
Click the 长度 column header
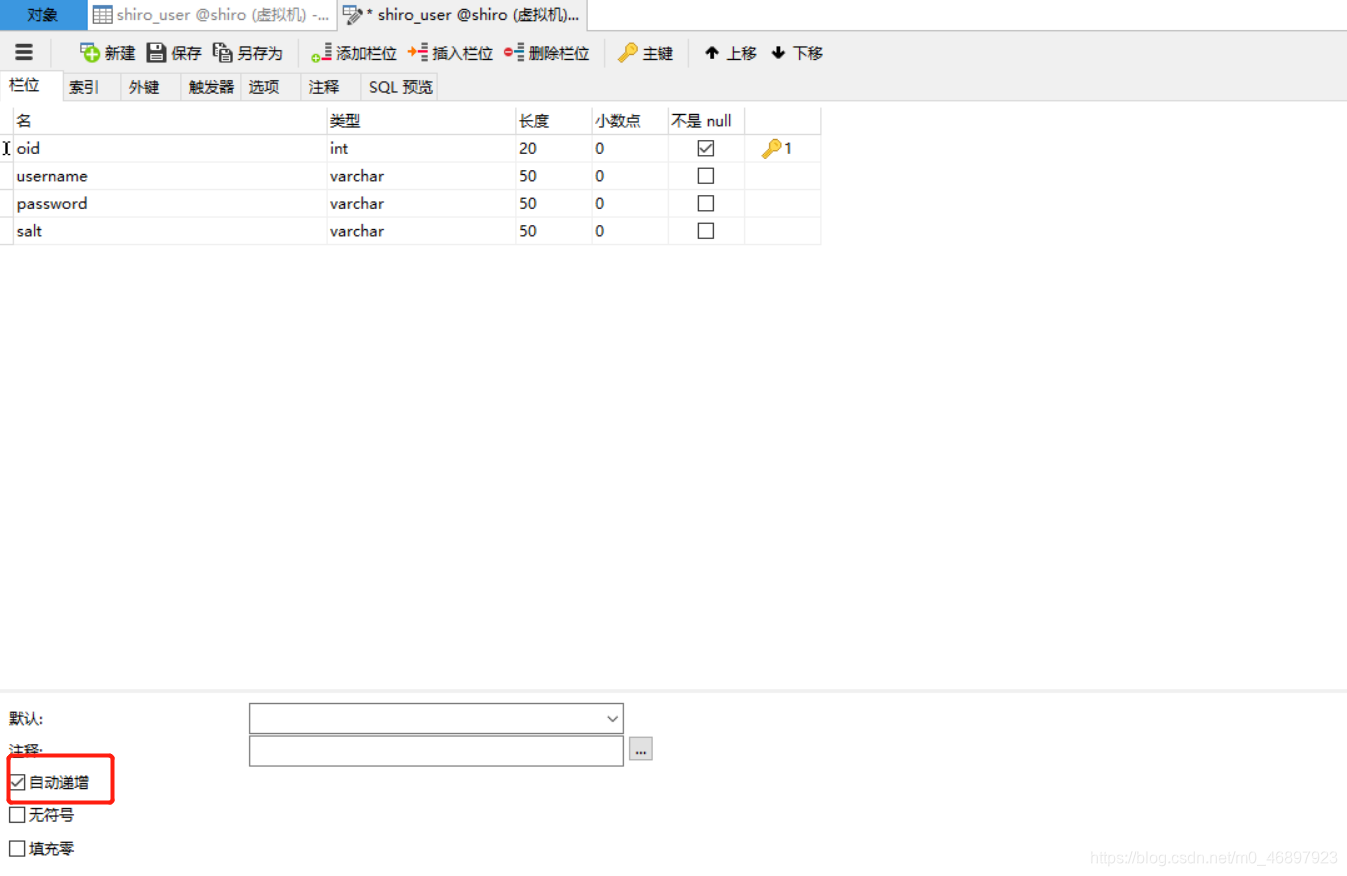(x=553, y=121)
